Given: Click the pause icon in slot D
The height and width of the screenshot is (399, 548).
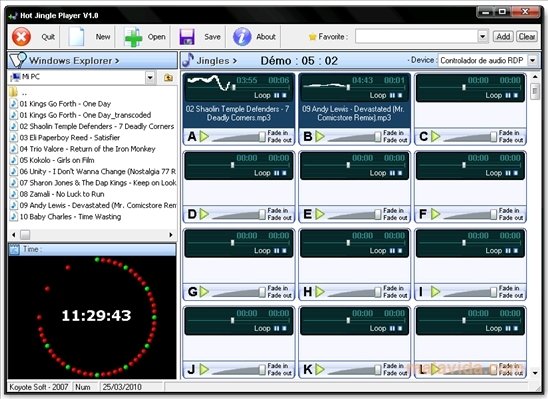Looking at the screenshot, I should (x=277, y=173).
